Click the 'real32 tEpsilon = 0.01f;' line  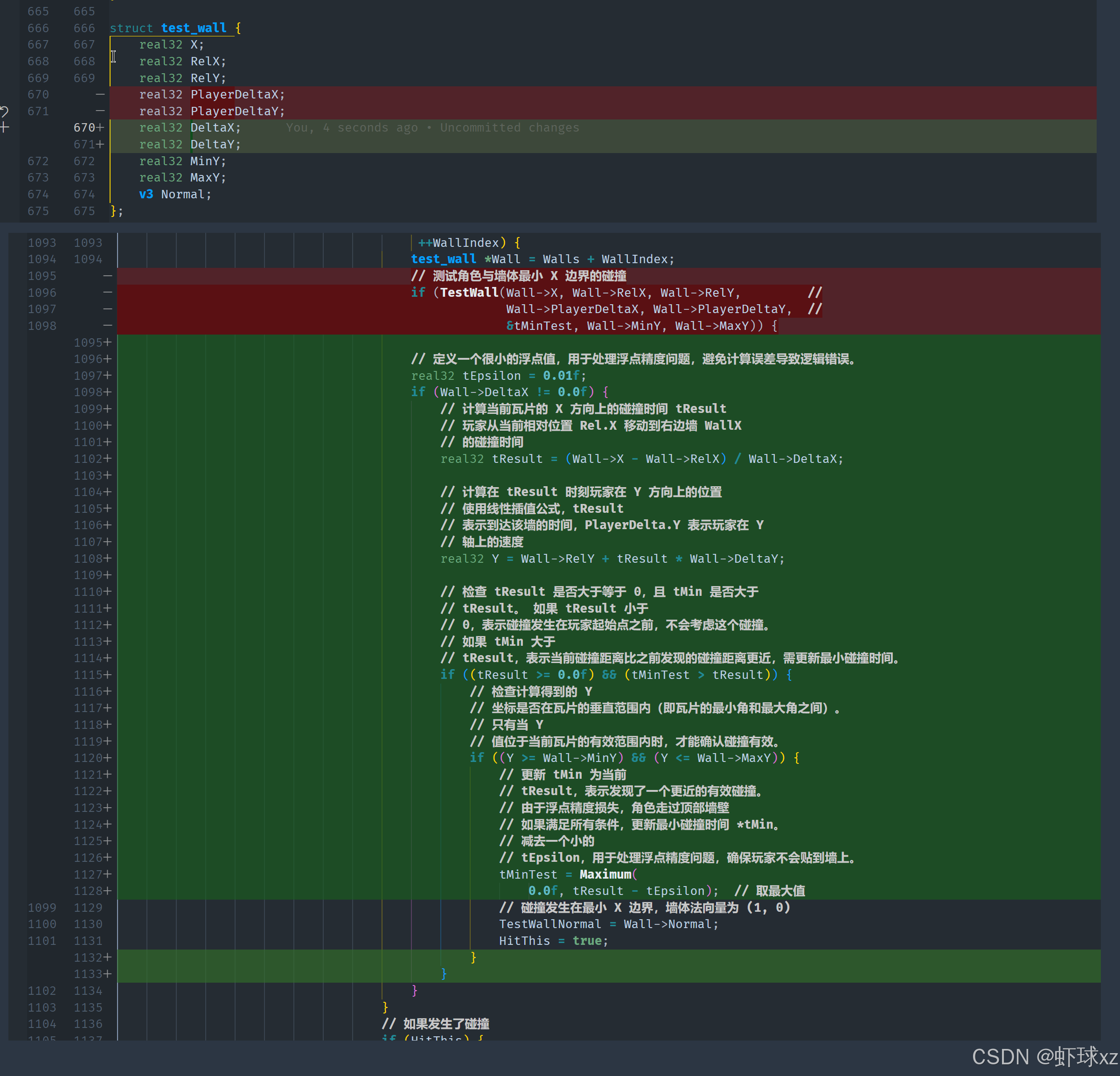(x=499, y=376)
